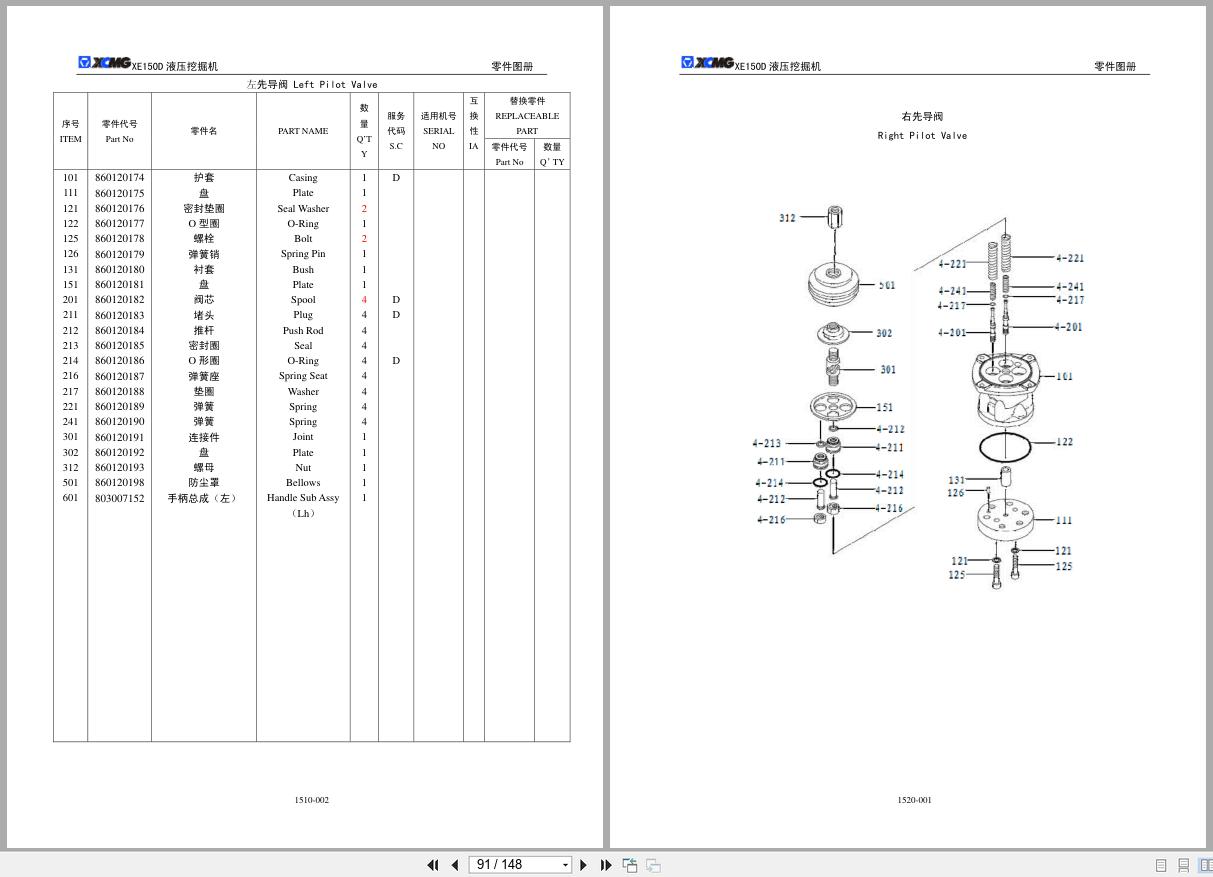Click the Part No column header beside ITEM
Screen dimensions: 1213x877
(x=120, y=139)
